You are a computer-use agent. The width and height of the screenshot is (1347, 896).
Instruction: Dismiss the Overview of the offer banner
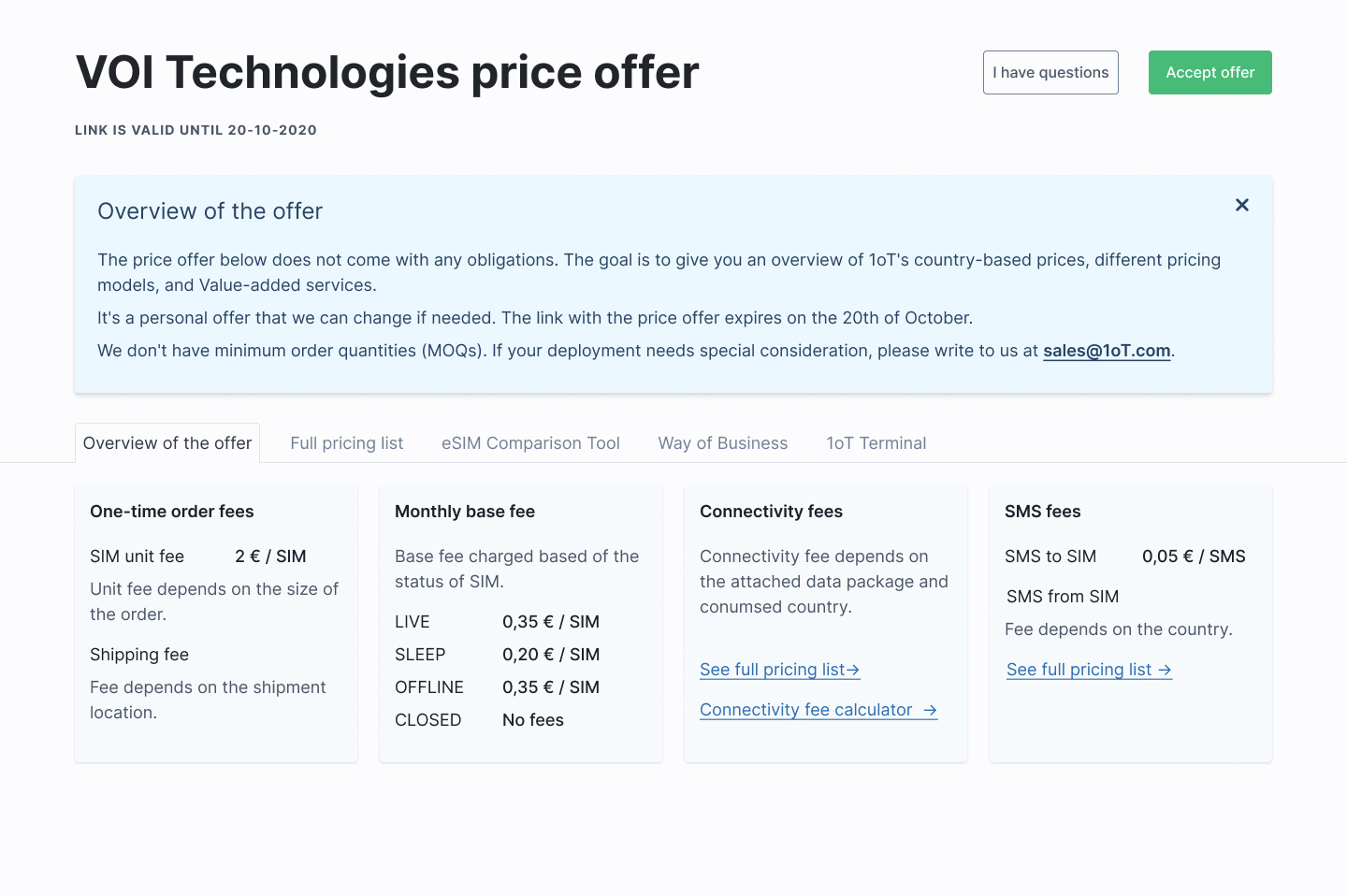coord(1241,205)
